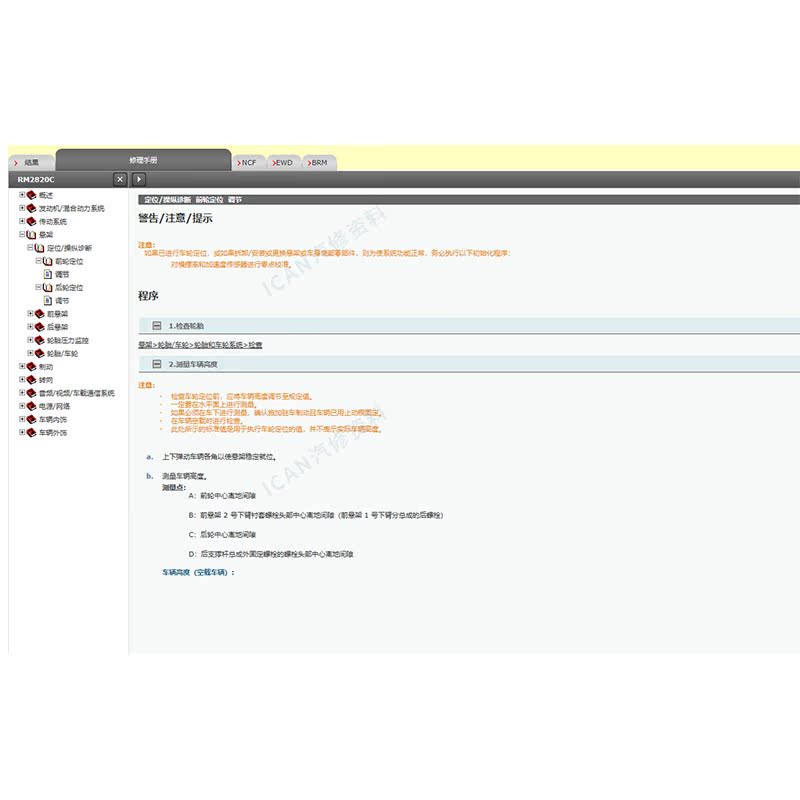800x800 pixels.
Task: Click the book icon beside 概述
Action: pos(31,195)
